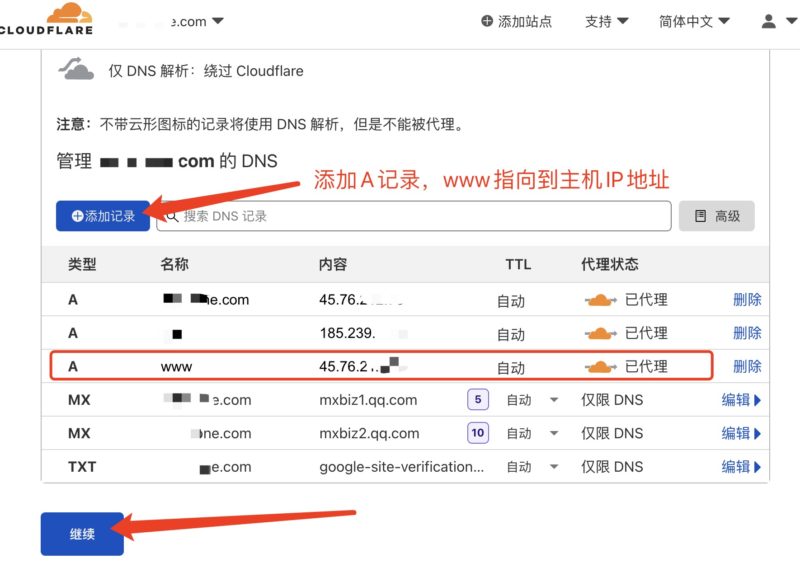
Task: Delete the first A record ending e.com
Action: (747, 300)
